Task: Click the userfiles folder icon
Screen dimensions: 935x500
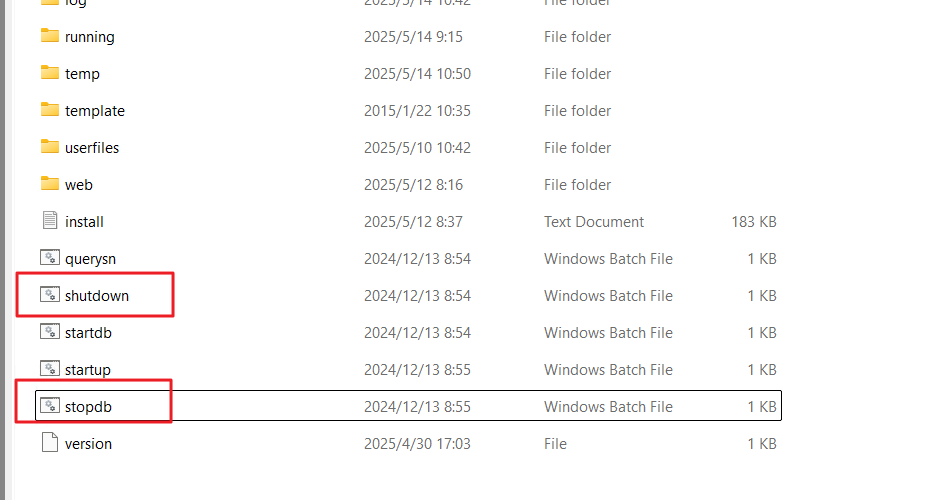Action: [x=49, y=147]
